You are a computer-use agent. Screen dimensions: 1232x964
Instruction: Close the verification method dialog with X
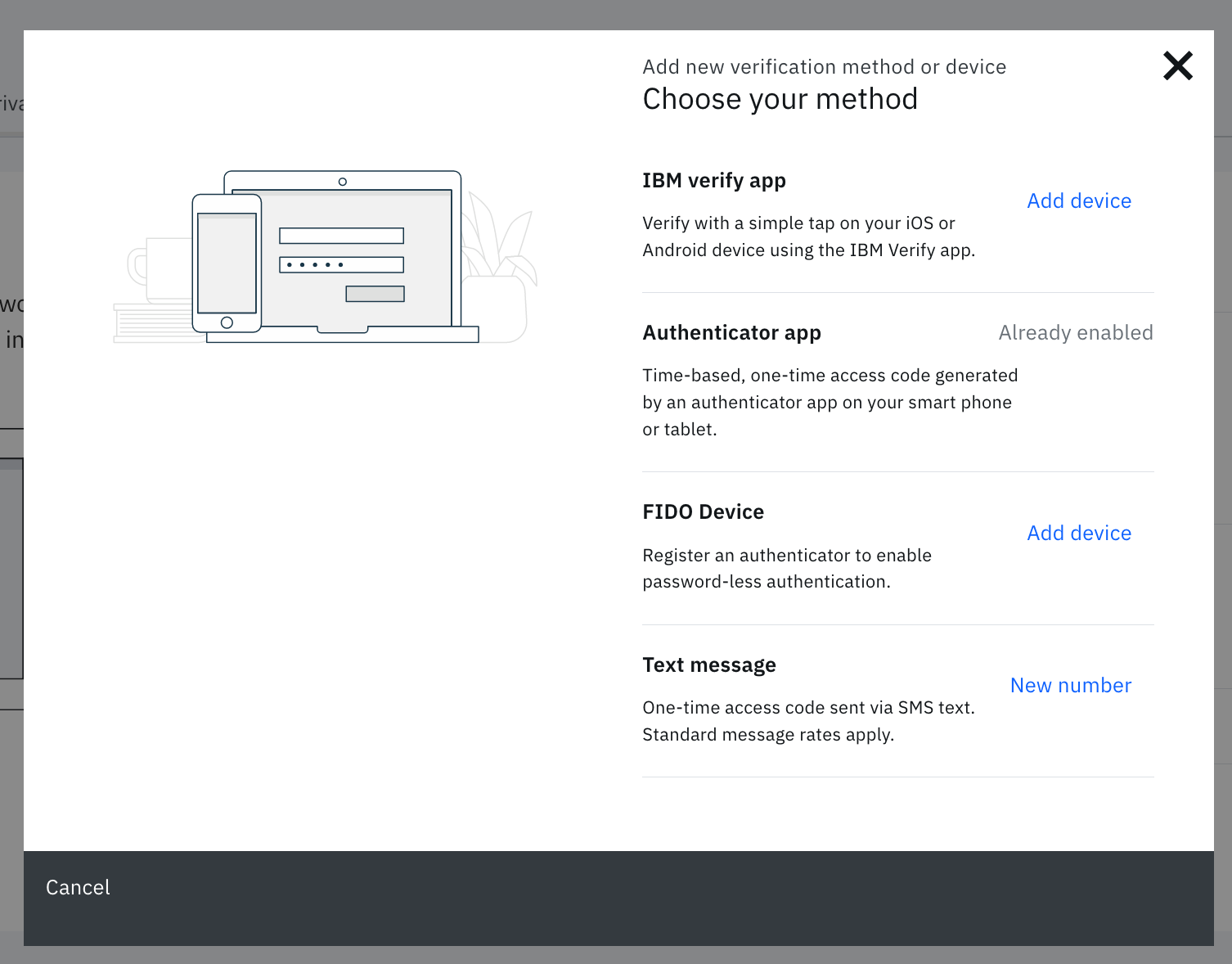tap(1178, 65)
